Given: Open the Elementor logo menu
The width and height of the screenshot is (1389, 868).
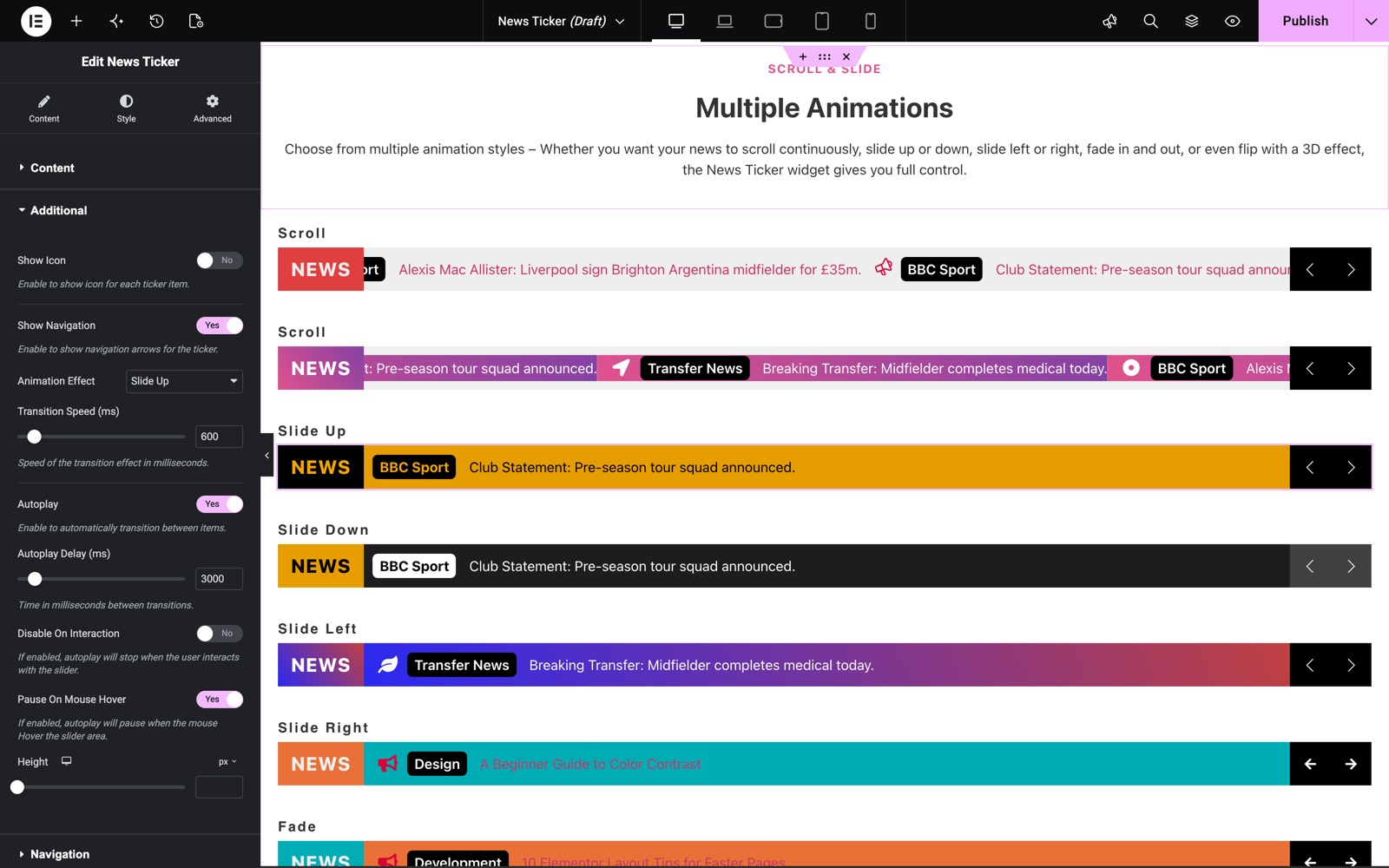Looking at the screenshot, I should (36, 21).
